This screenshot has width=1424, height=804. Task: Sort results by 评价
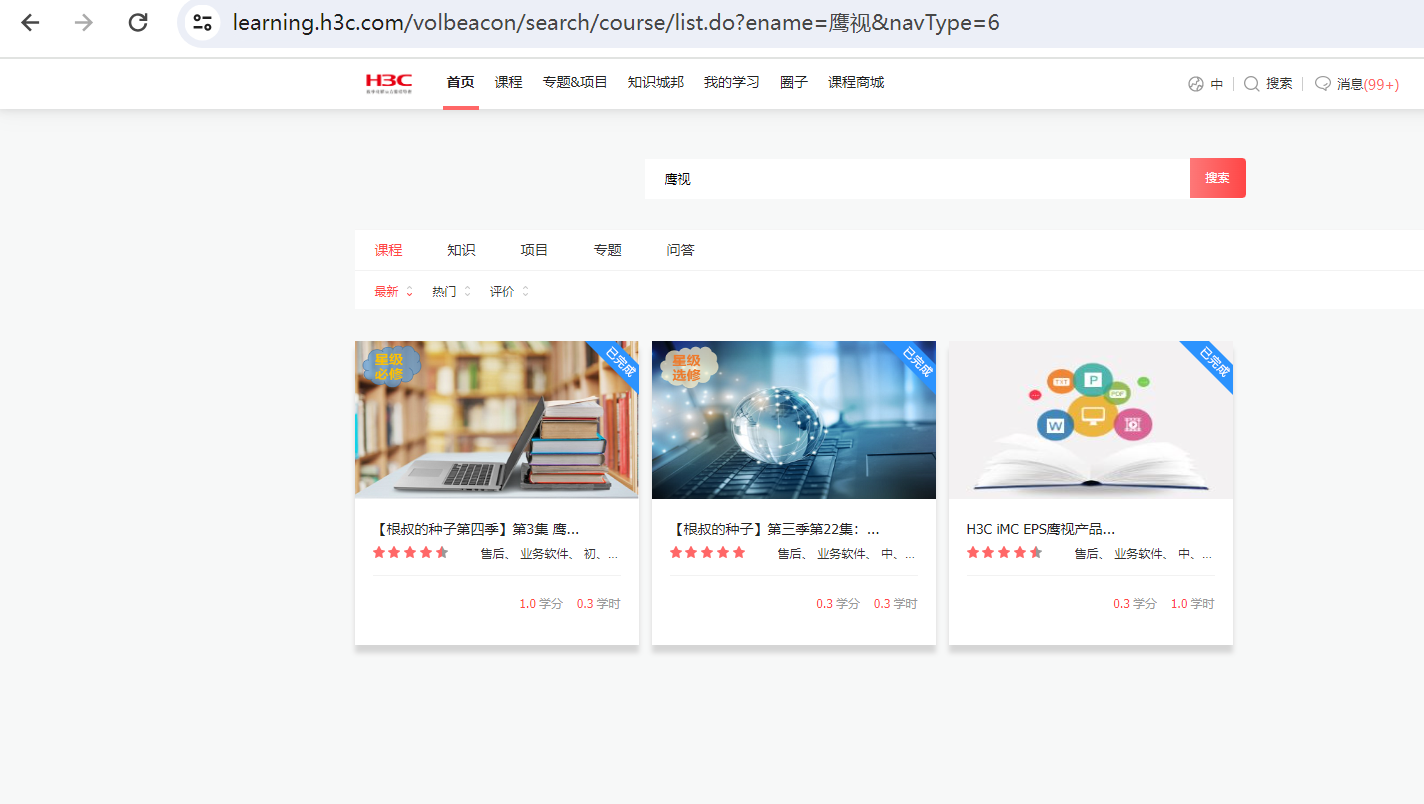coord(509,292)
